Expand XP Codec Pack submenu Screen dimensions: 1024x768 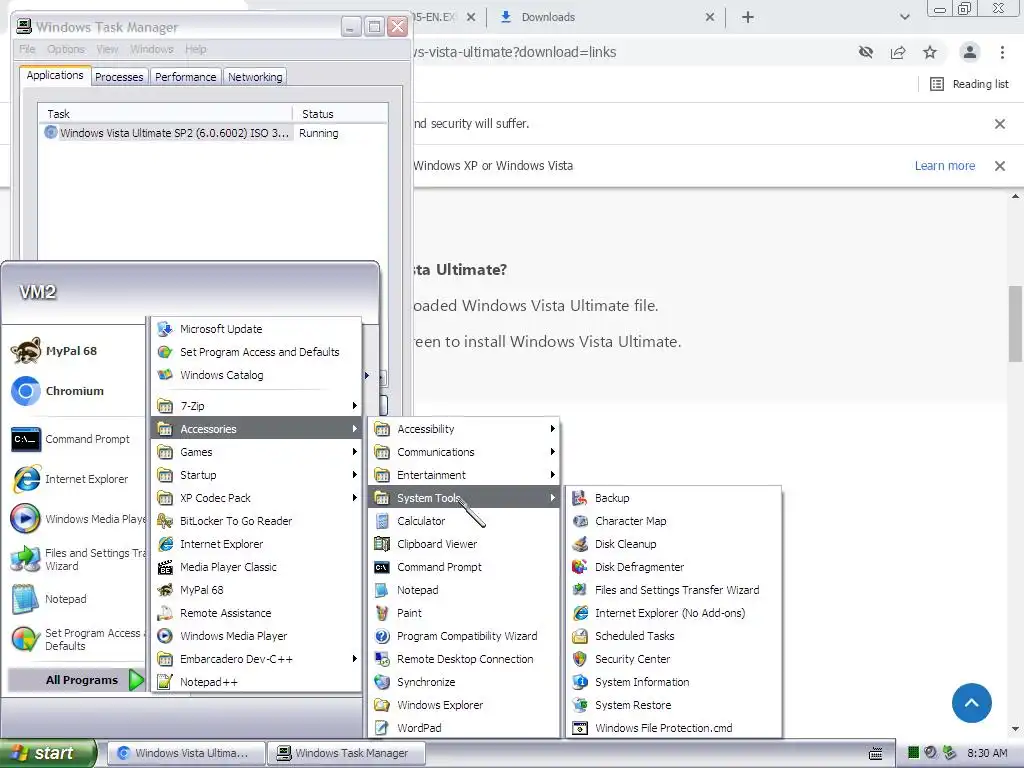[257, 498]
